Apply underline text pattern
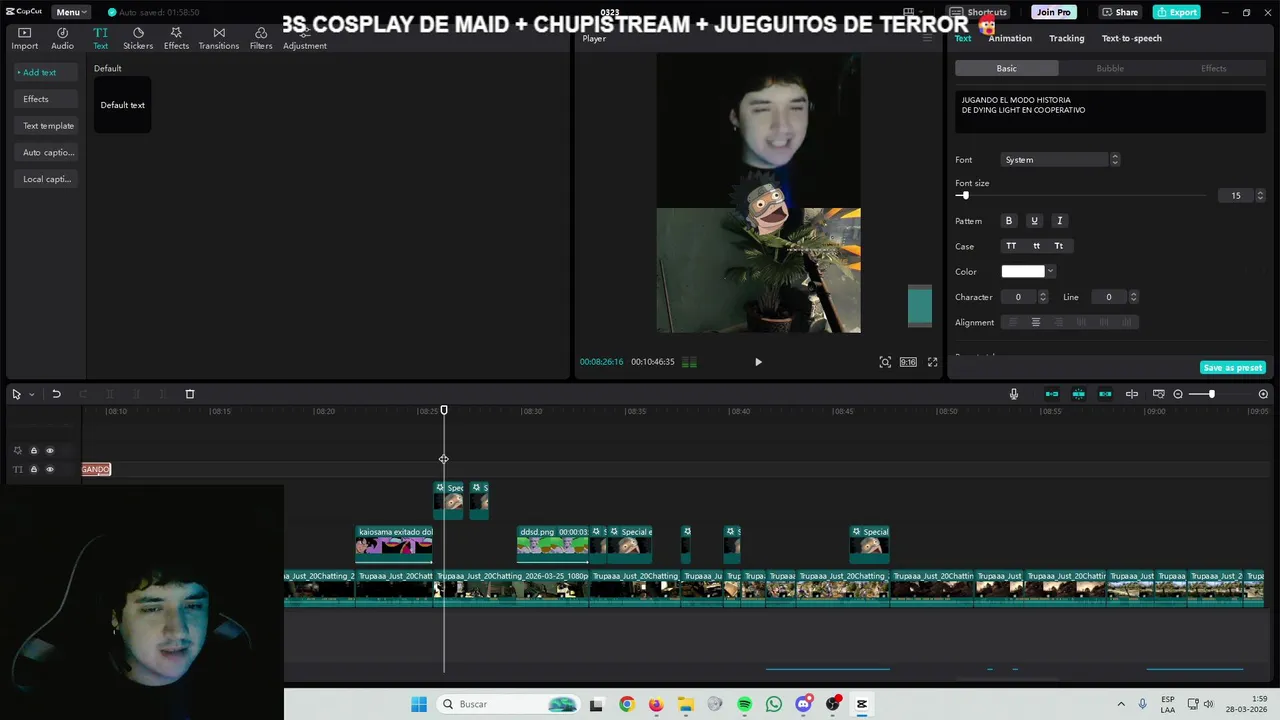The width and height of the screenshot is (1280, 720). click(x=1034, y=221)
